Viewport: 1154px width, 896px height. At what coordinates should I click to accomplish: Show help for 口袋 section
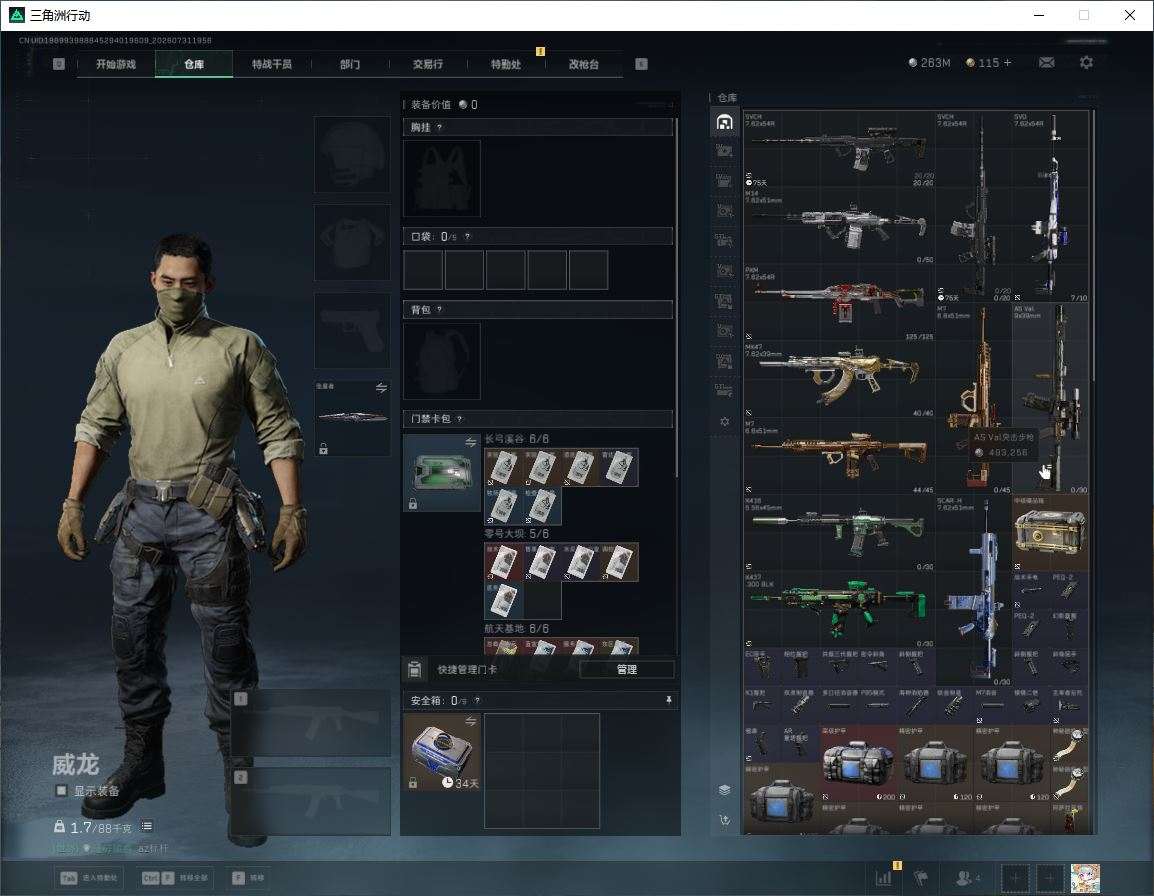tap(467, 236)
